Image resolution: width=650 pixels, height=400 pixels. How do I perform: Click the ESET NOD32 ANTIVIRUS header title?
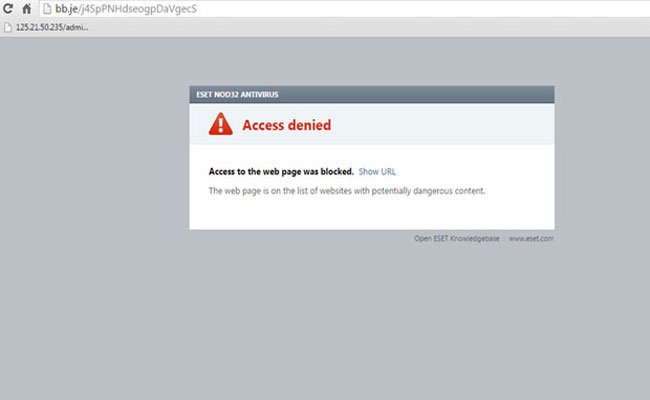(x=237, y=95)
